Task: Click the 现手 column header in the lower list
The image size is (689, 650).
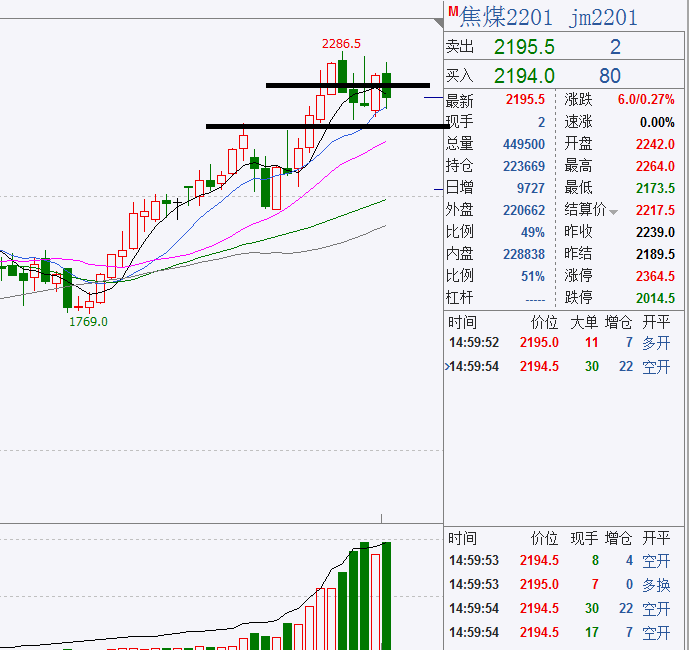Action: (584, 538)
